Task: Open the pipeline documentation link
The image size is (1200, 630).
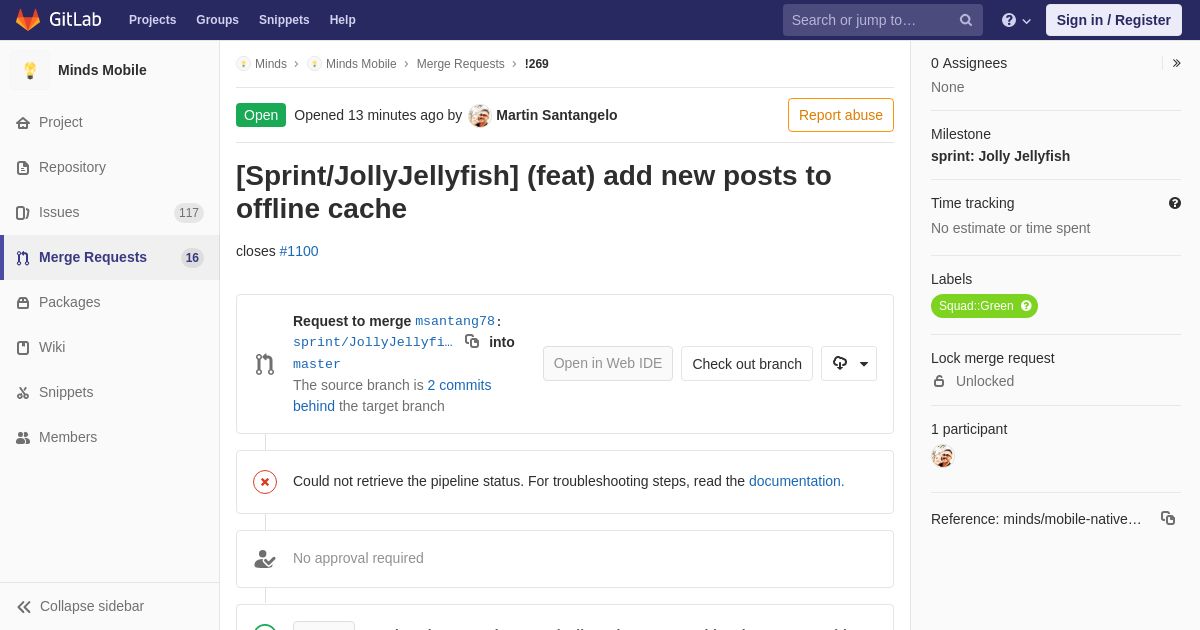Action: coord(796,481)
